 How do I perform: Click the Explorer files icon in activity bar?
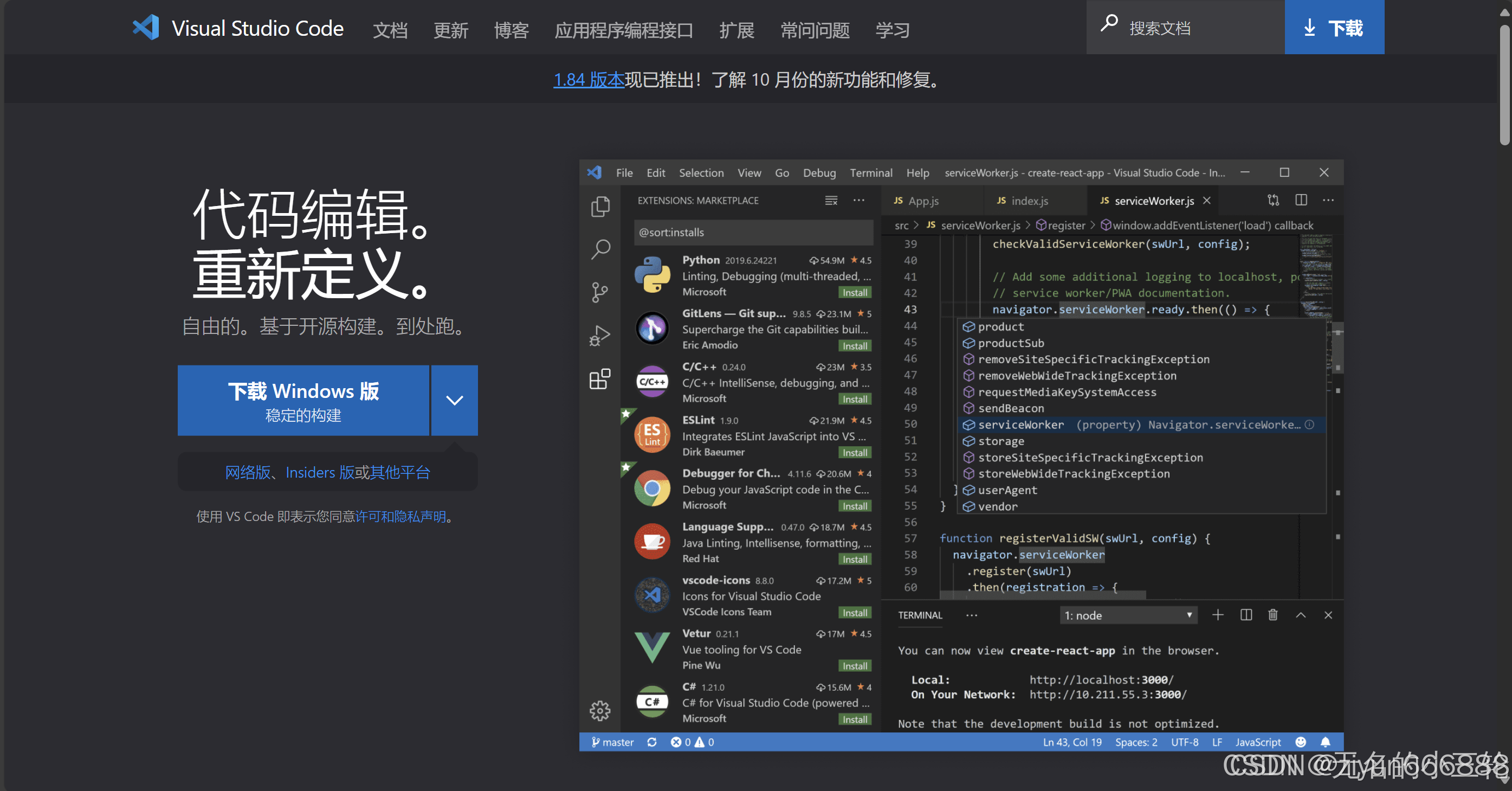coord(600,206)
